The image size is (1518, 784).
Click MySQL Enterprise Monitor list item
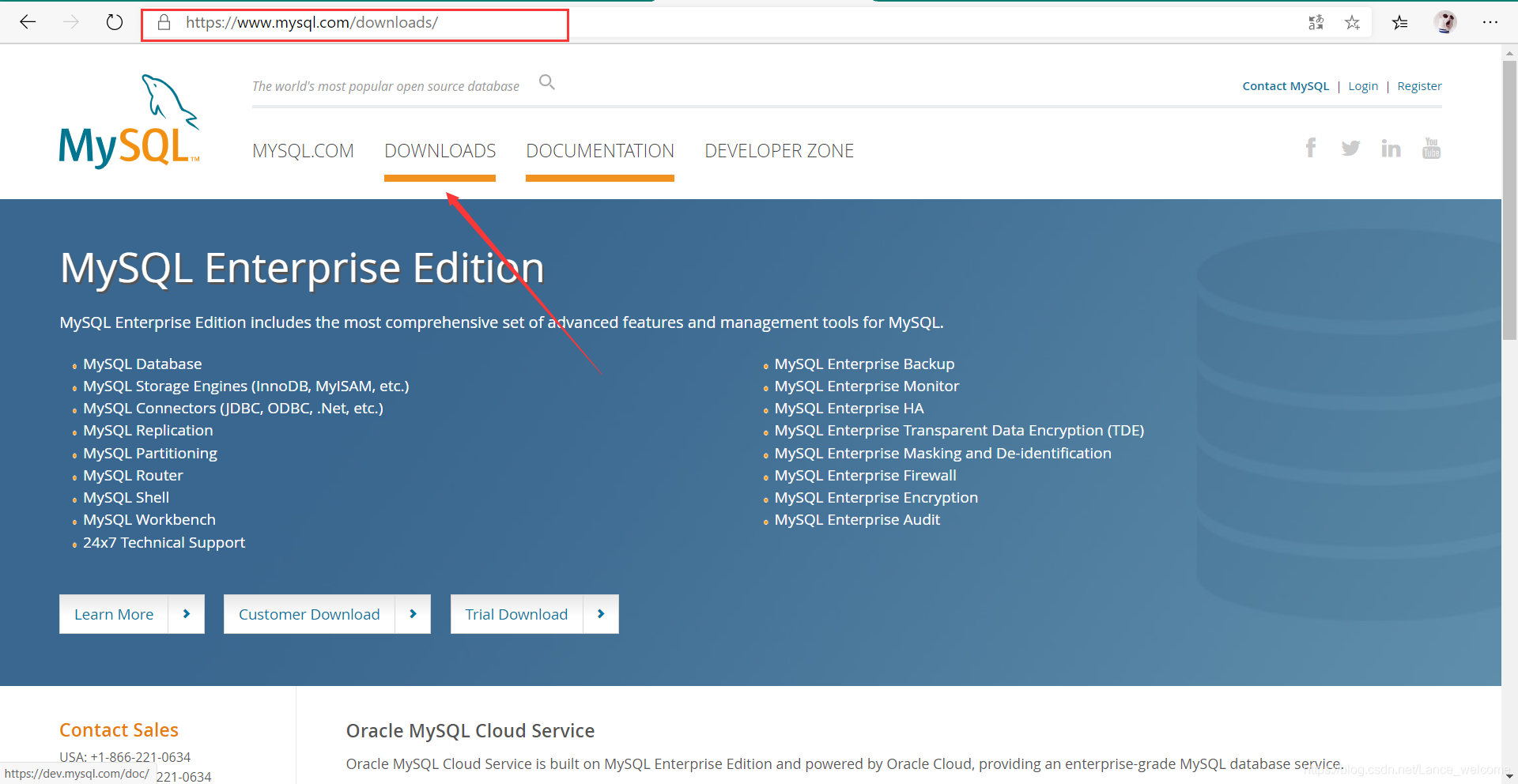pos(867,386)
